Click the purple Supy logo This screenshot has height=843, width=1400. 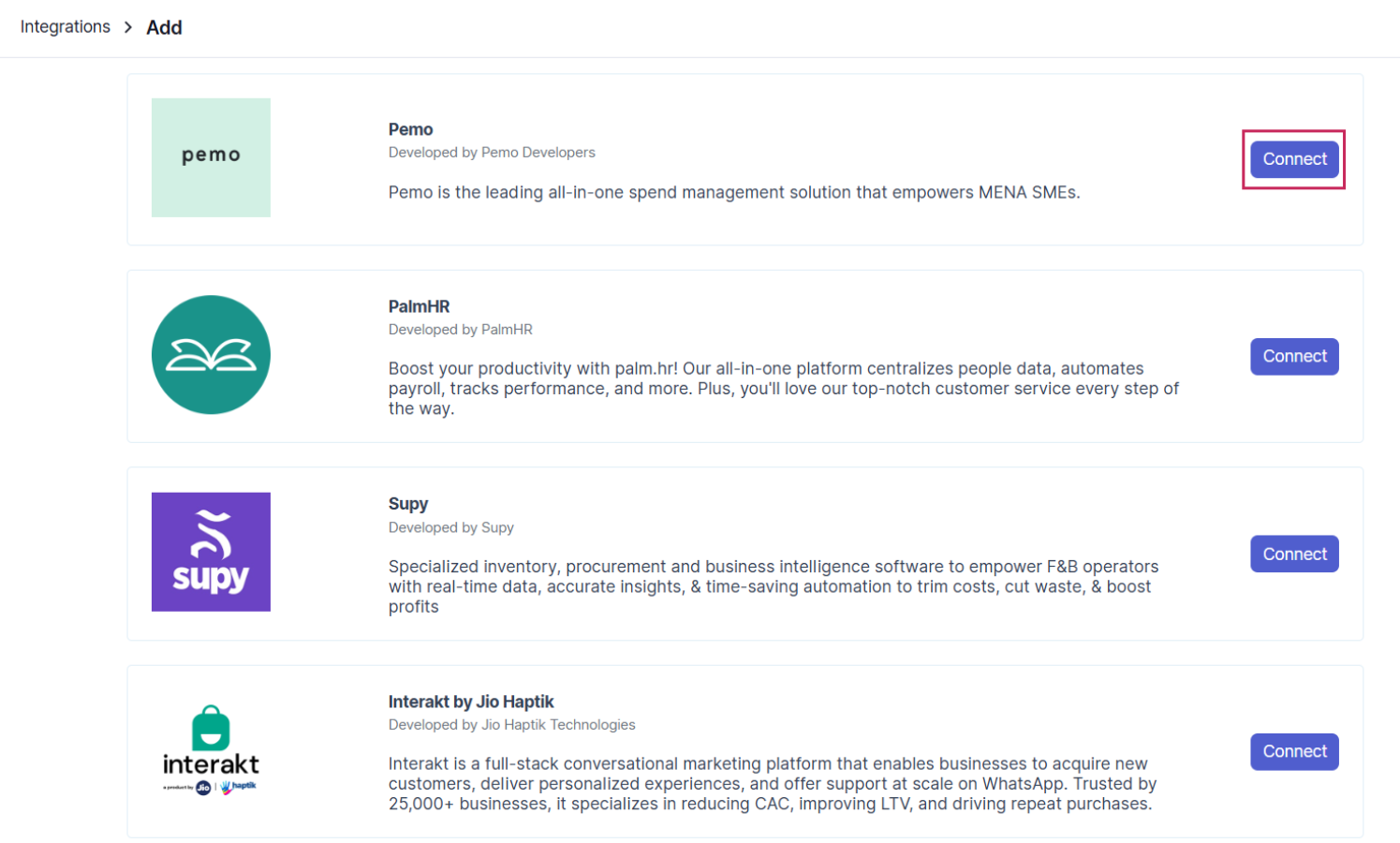(x=211, y=552)
